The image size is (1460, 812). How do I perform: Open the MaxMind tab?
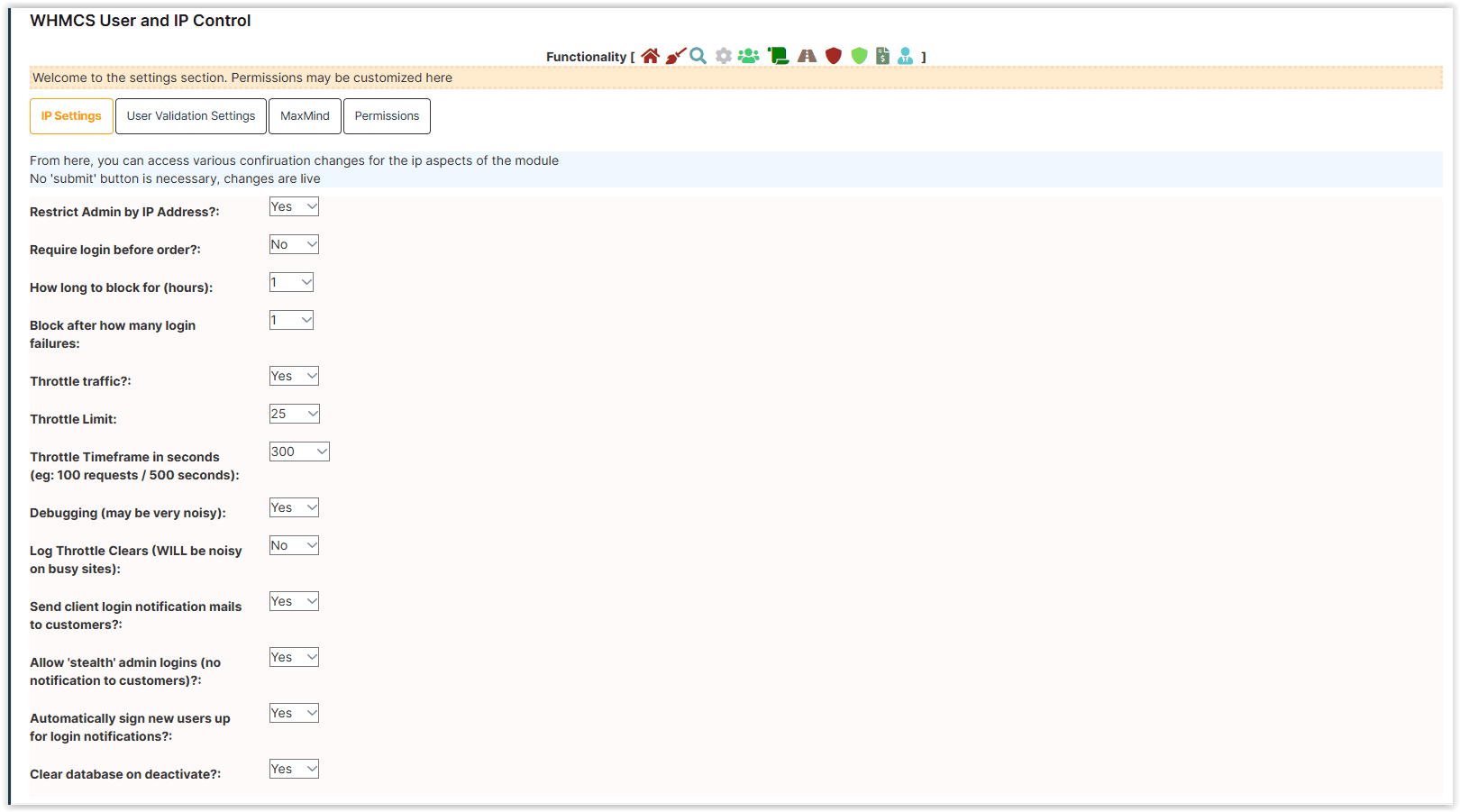tap(305, 116)
